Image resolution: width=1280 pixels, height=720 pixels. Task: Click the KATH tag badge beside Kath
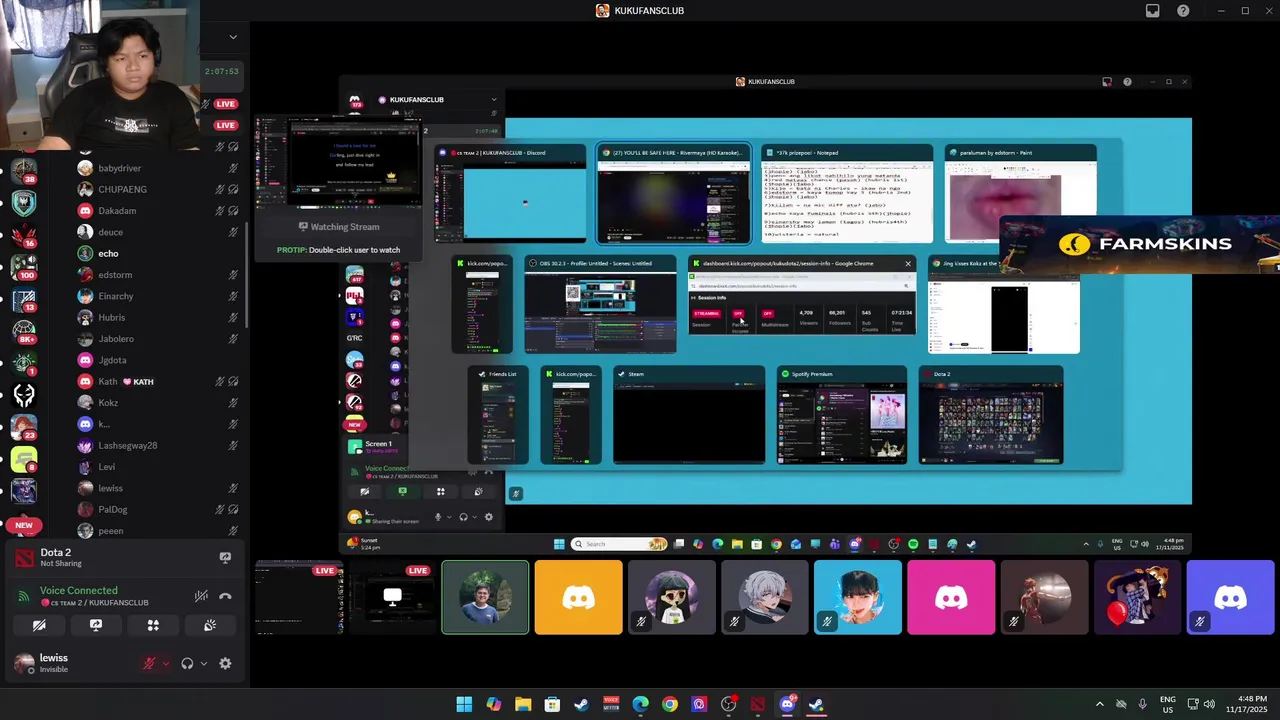click(x=138, y=382)
